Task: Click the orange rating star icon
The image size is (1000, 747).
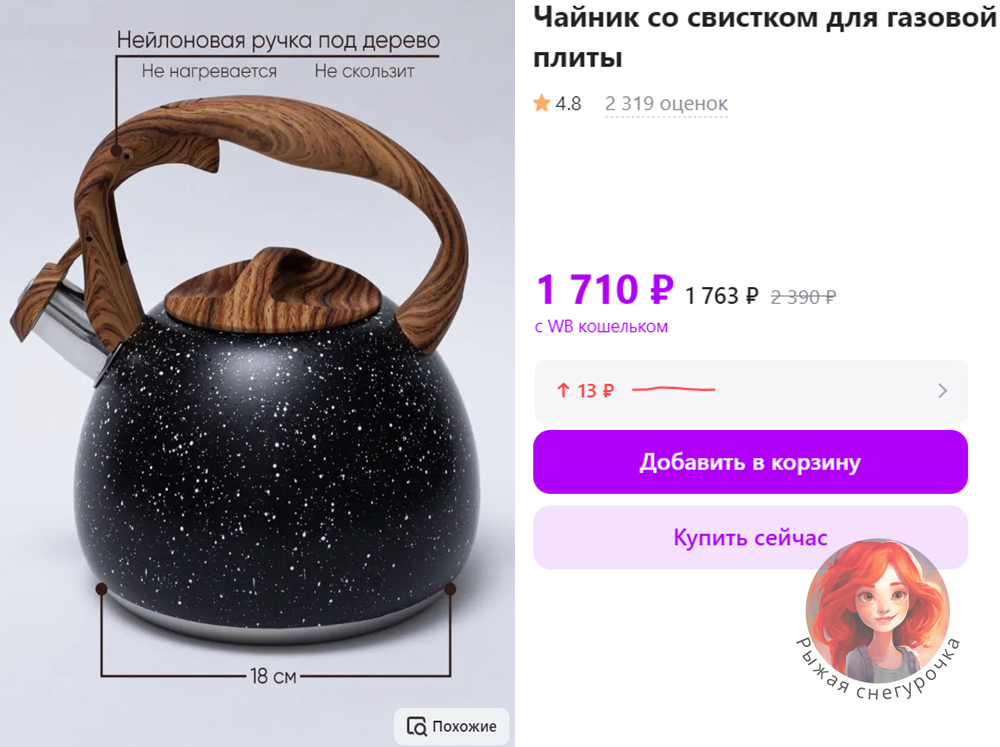Action: tap(541, 103)
